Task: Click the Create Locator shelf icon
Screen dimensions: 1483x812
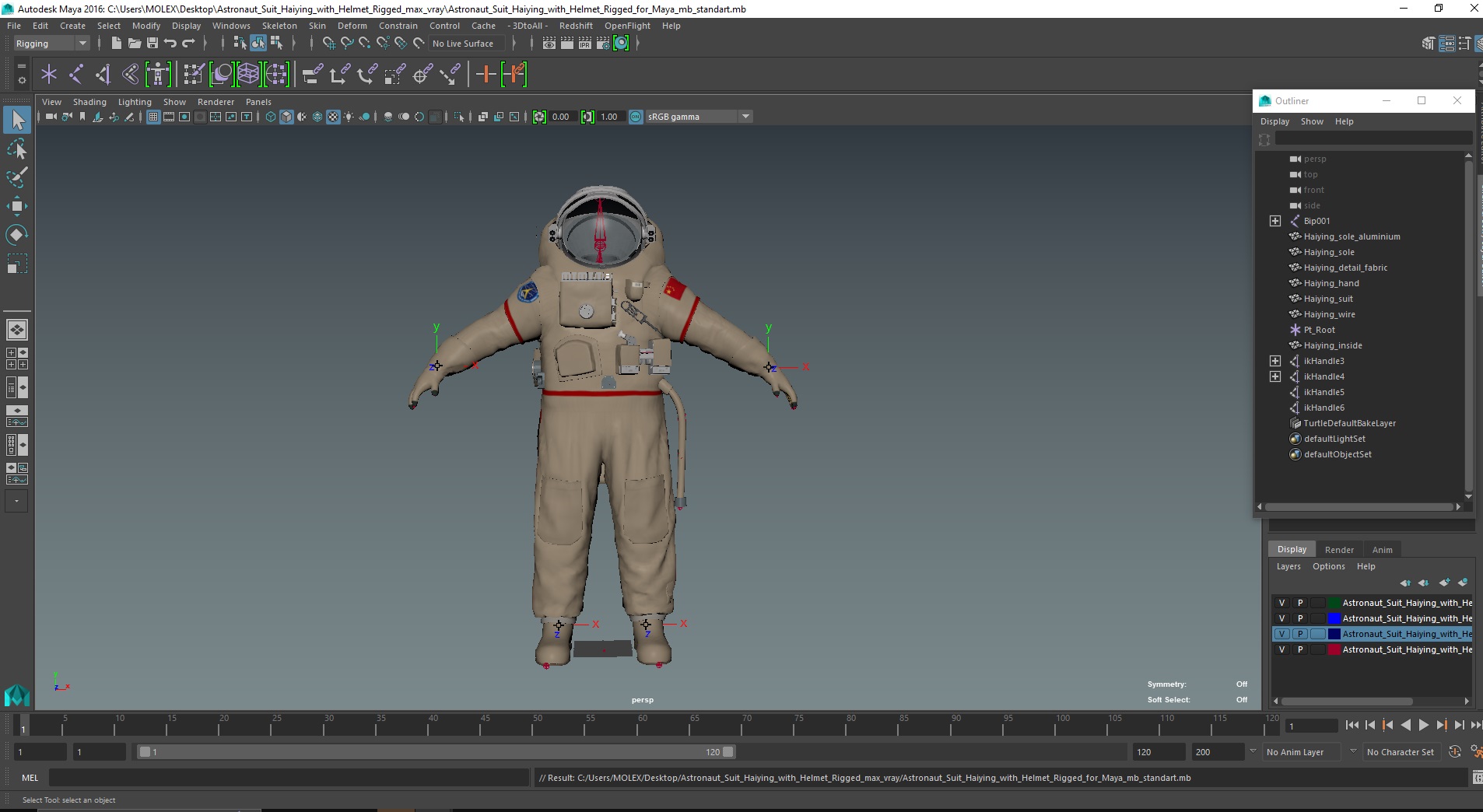Action: point(49,75)
